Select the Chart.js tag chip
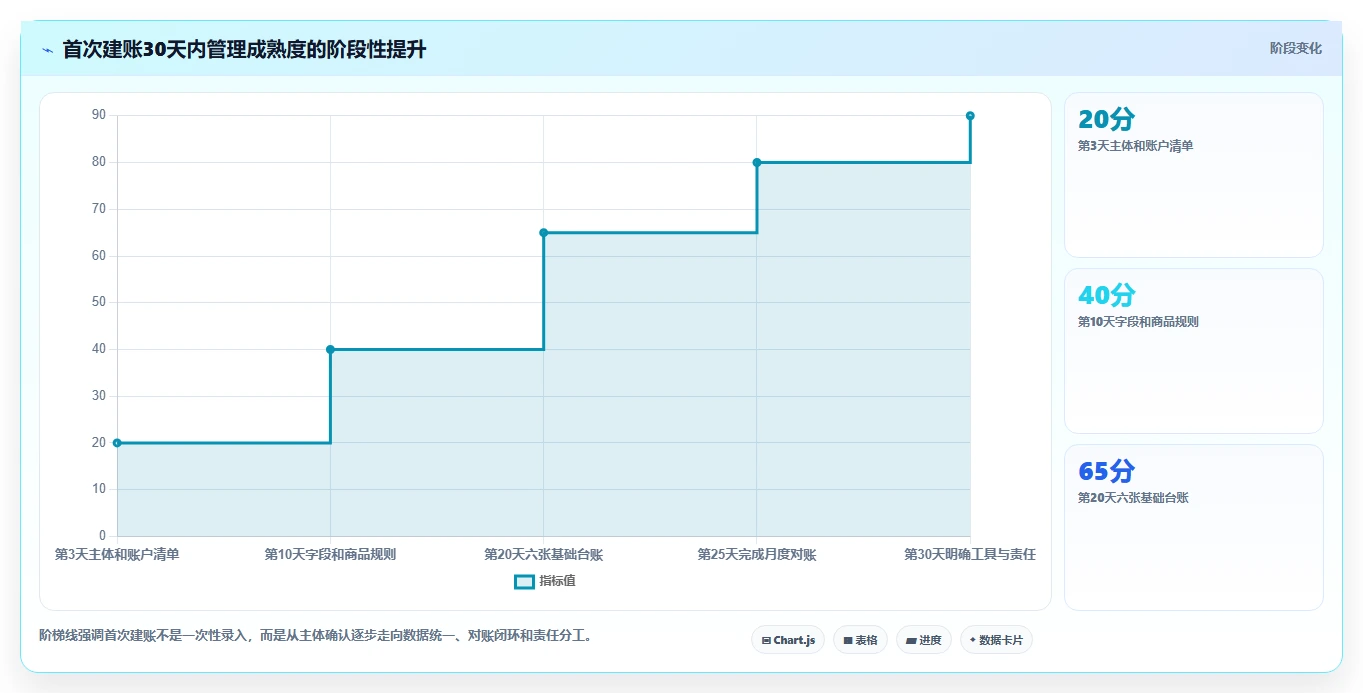Viewport: 1363px width, 693px height. pos(788,640)
